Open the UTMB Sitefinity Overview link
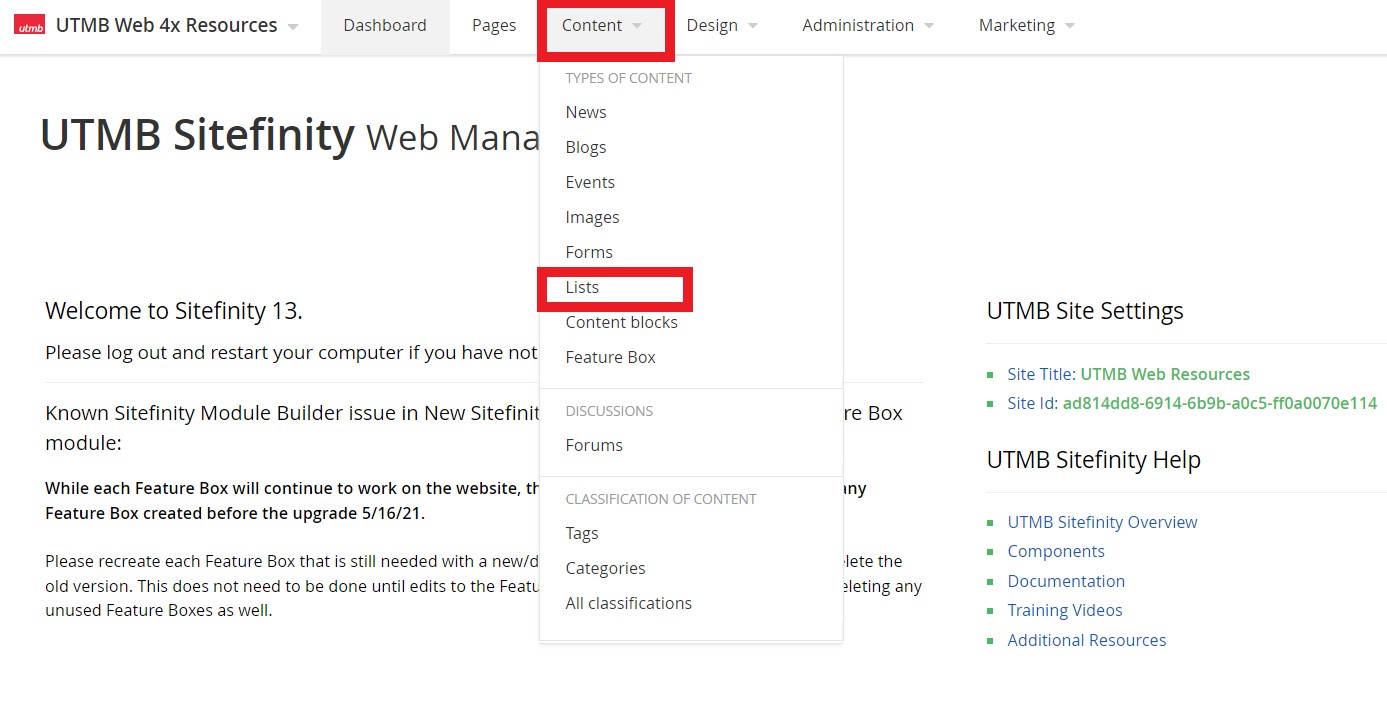Screen dimensions: 1387x723 1102,521
